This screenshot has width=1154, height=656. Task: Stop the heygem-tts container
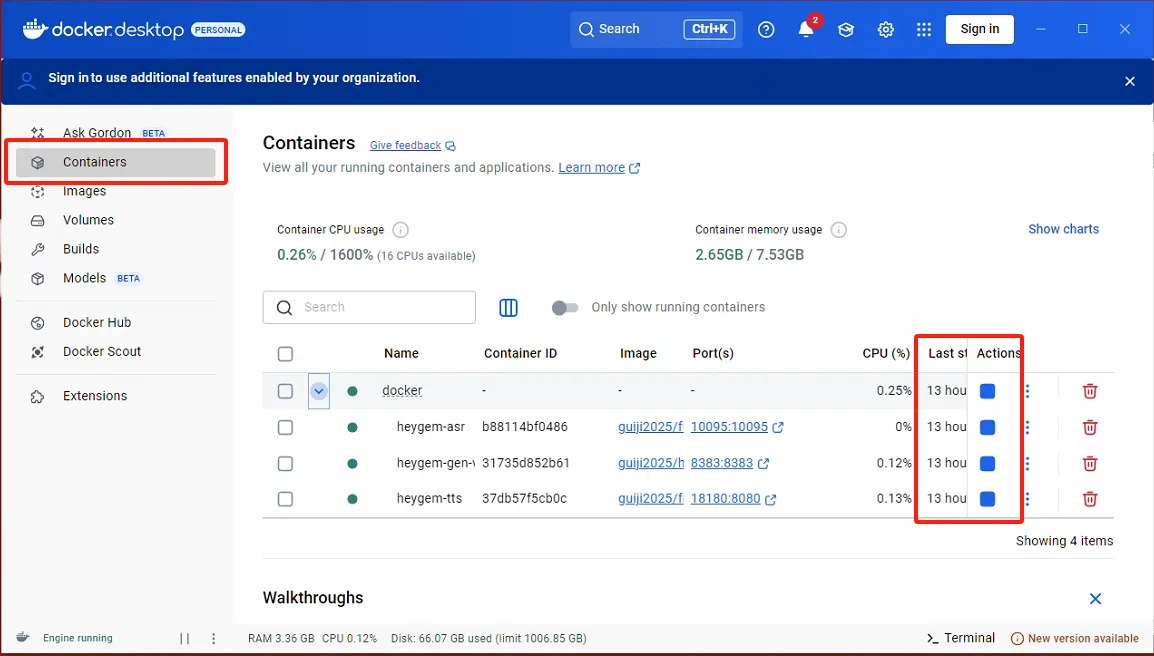[988, 499]
